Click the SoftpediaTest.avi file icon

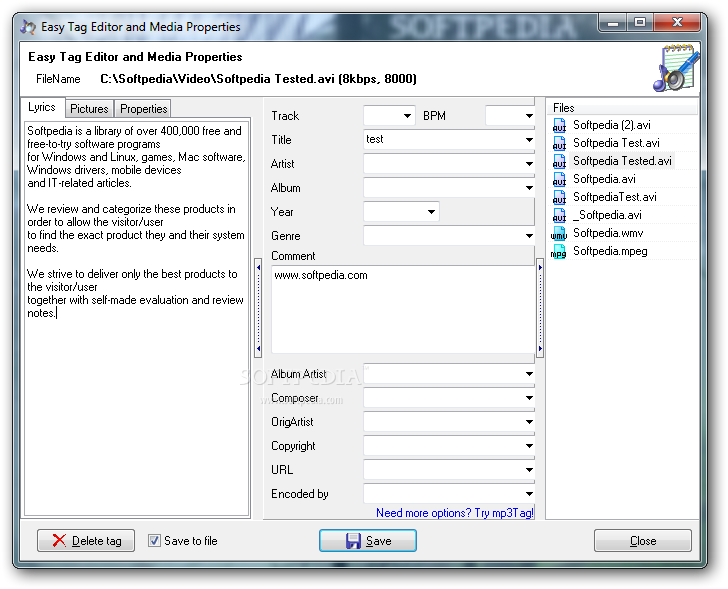[x=559, y=197]
